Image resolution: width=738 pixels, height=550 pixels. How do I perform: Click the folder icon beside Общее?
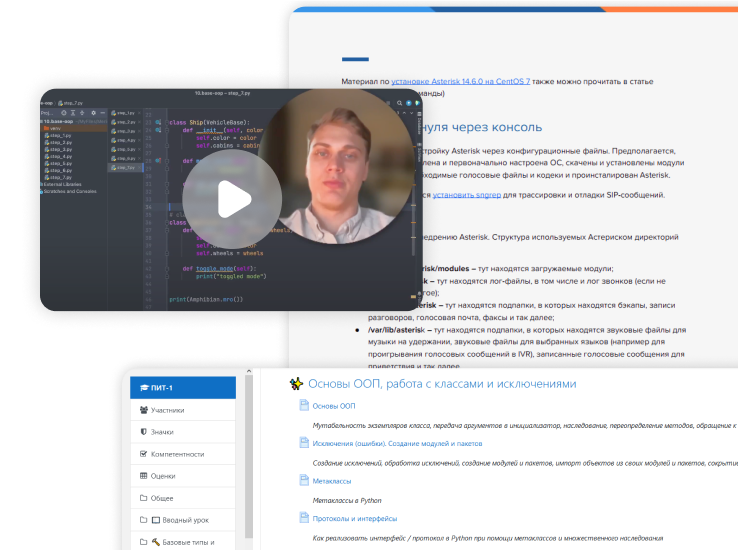coord(144,498)
